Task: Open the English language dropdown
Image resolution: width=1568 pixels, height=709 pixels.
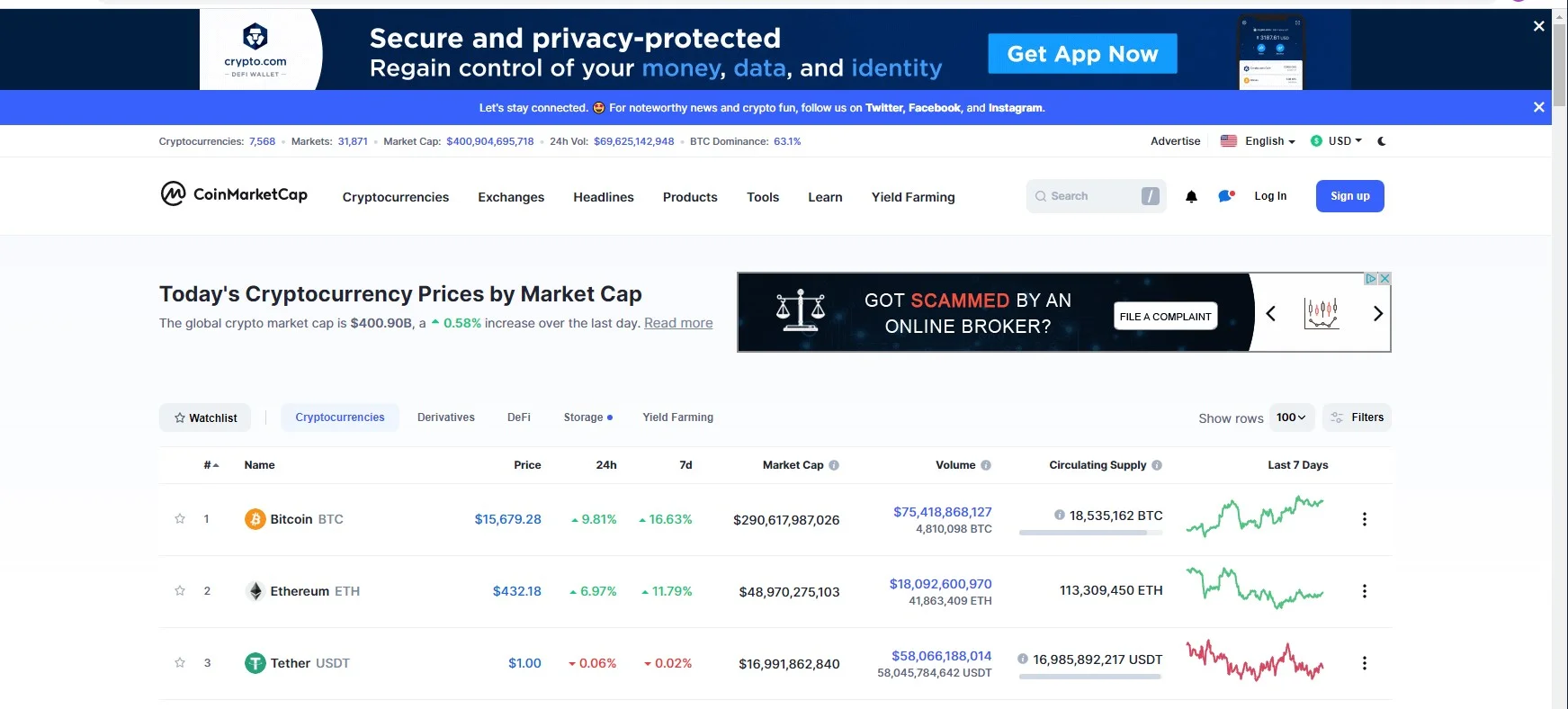Action: pyautogui.click(x=1270, y=141)
